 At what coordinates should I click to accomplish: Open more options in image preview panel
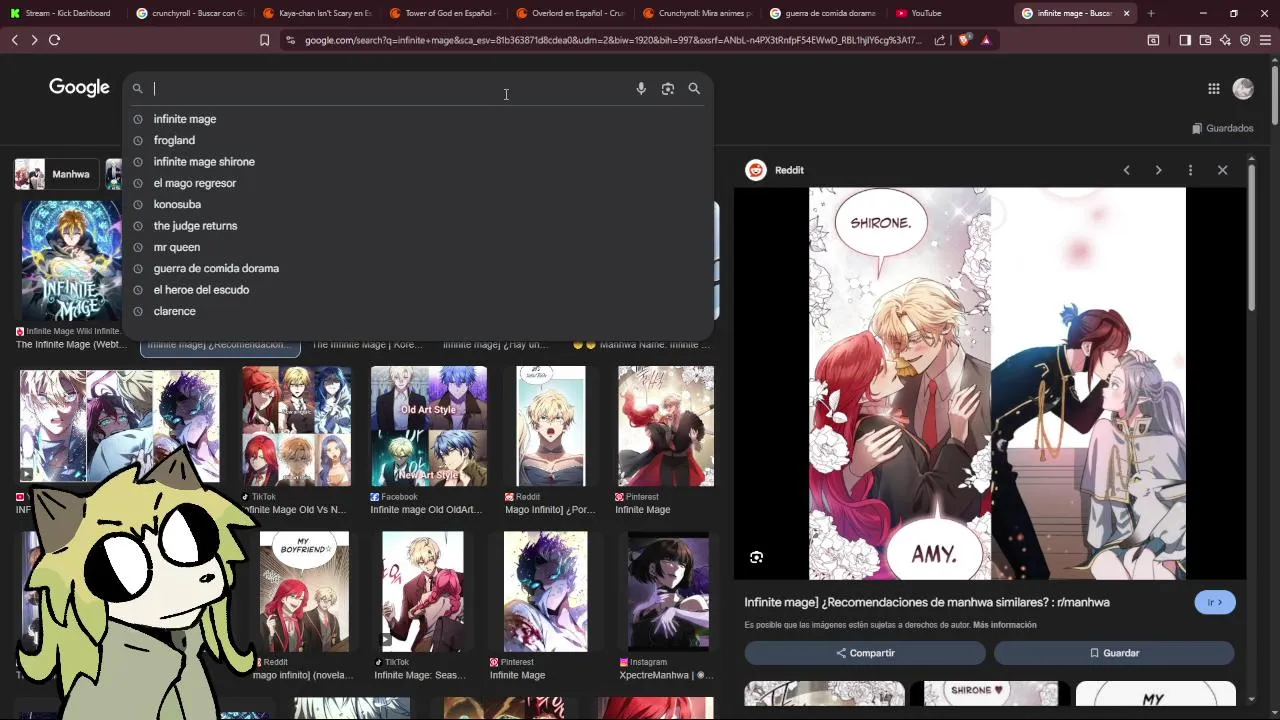click(1190, 170)
